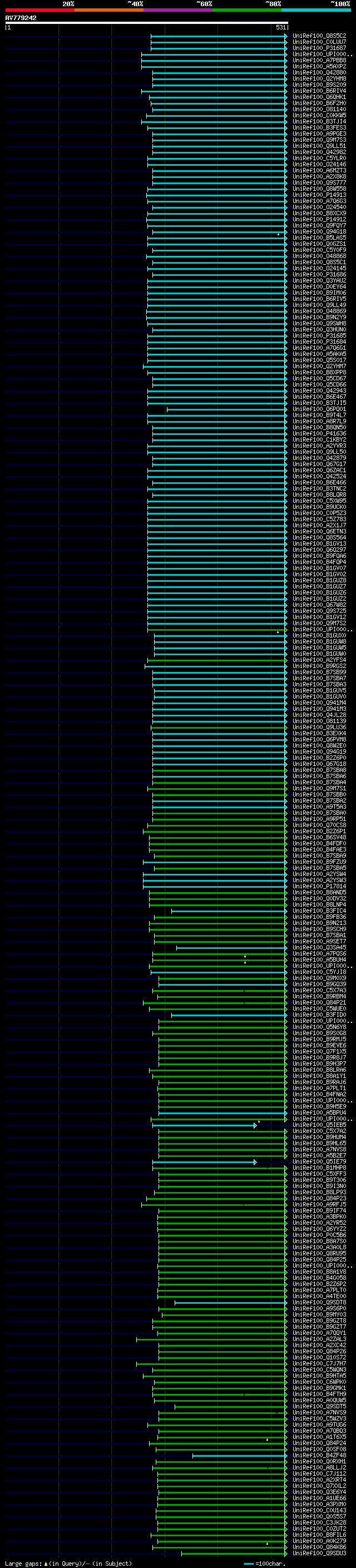Select the UniRef100_A6MZT3 label
The height and width of the screenshot is (1568, 356).
pyautogui.click(x=319, y=170)
